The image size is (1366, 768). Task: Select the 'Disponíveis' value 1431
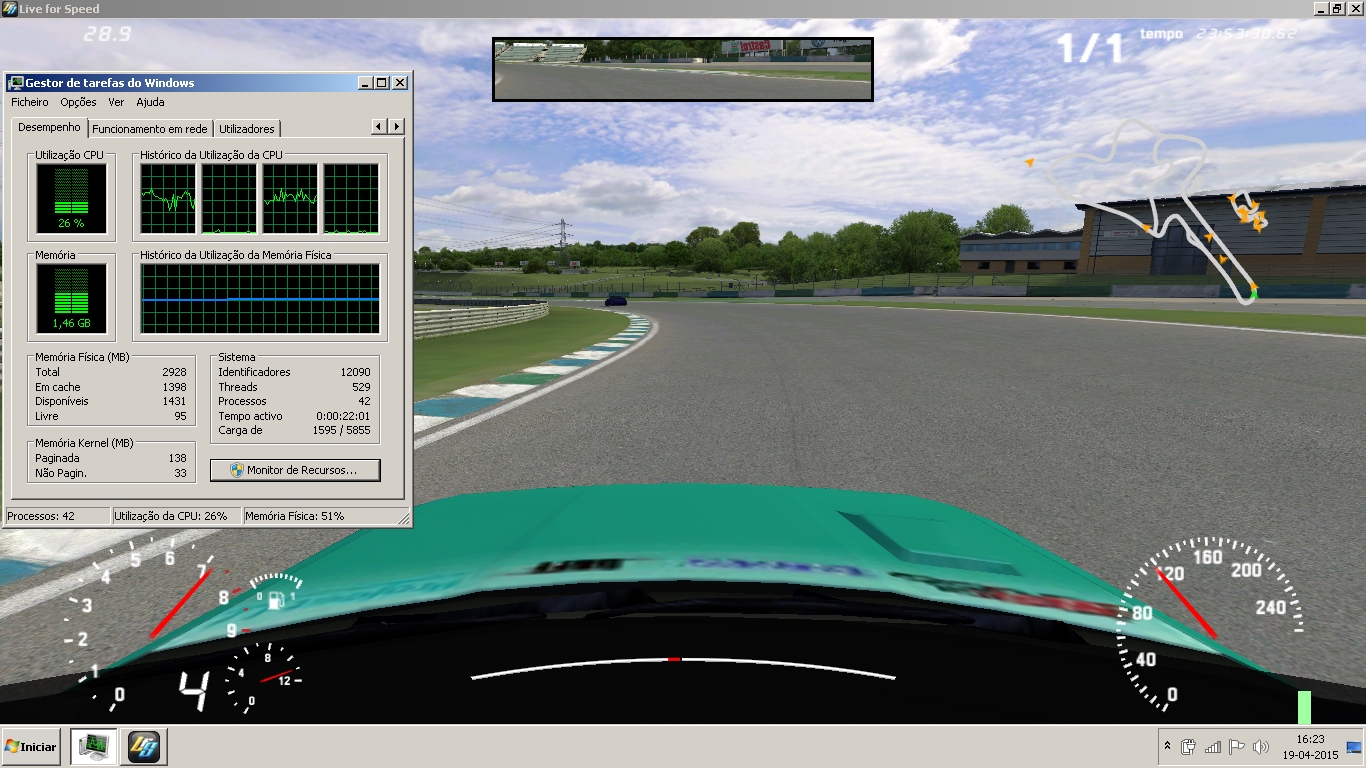174,401
